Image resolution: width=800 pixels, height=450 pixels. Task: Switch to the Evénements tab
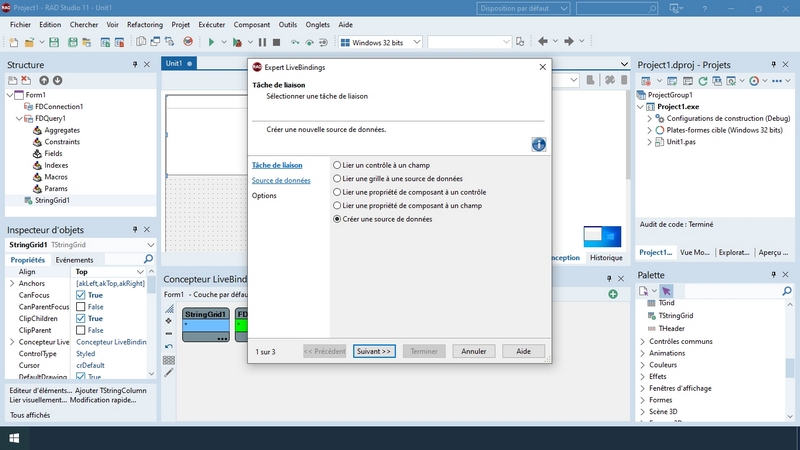[x=74, y=259]
